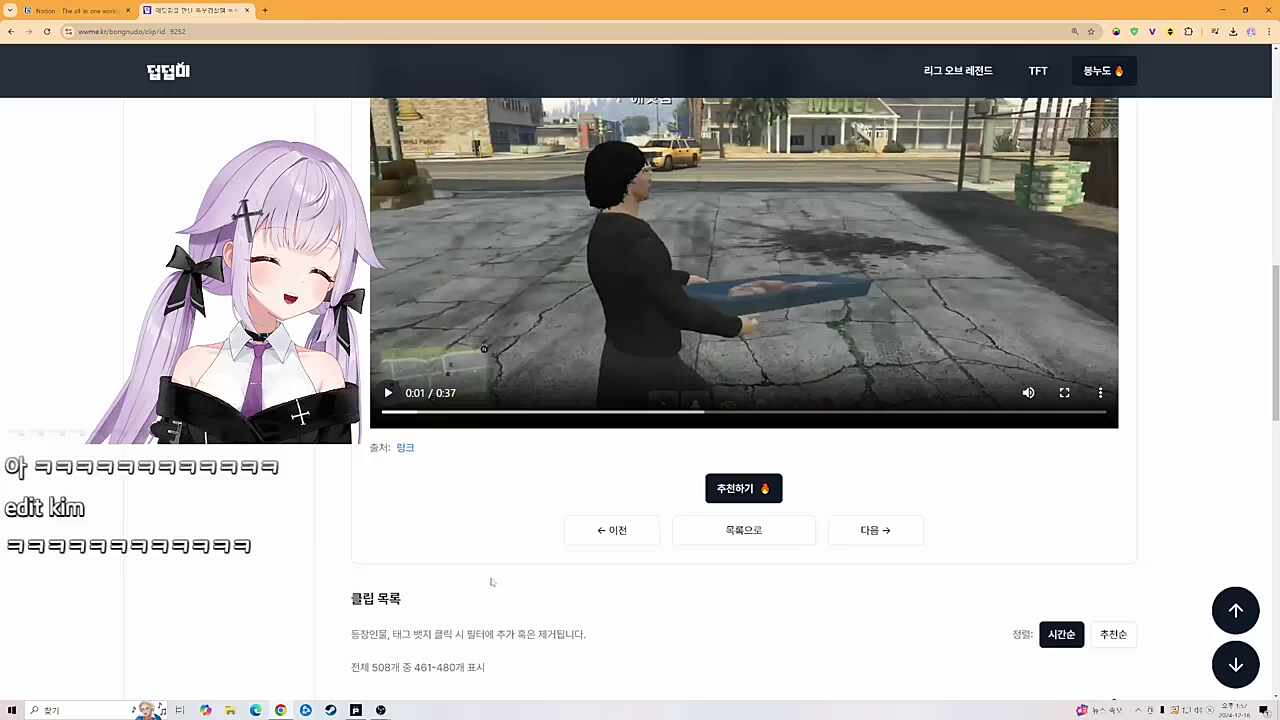Go to previous clip with 이전
The image size is (1280, 720).
(x=612, y=531)
